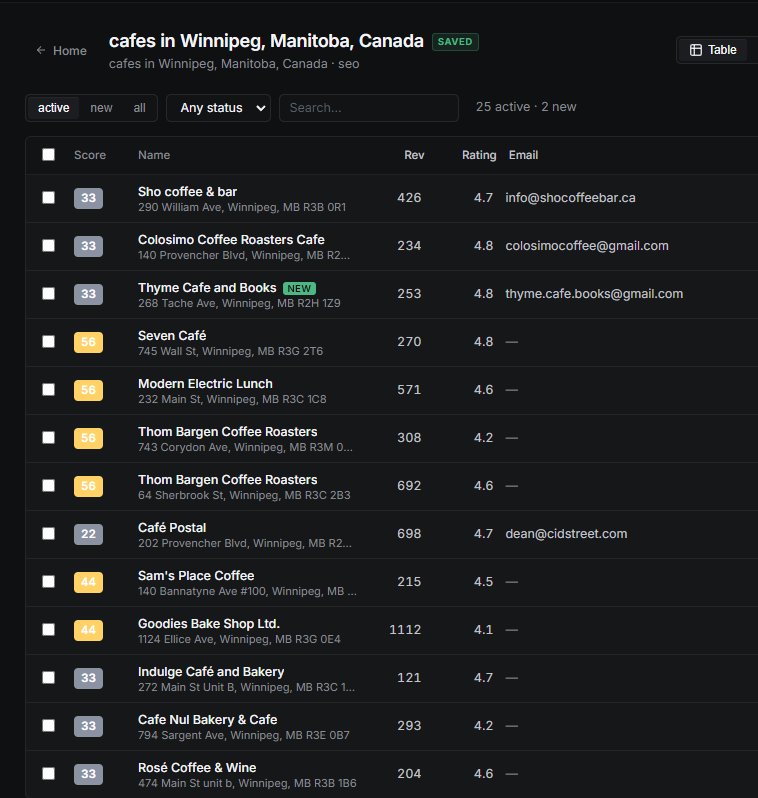Sort by the Name column header
This screenshot has width=758, height=798.
[x=154, y=155]
